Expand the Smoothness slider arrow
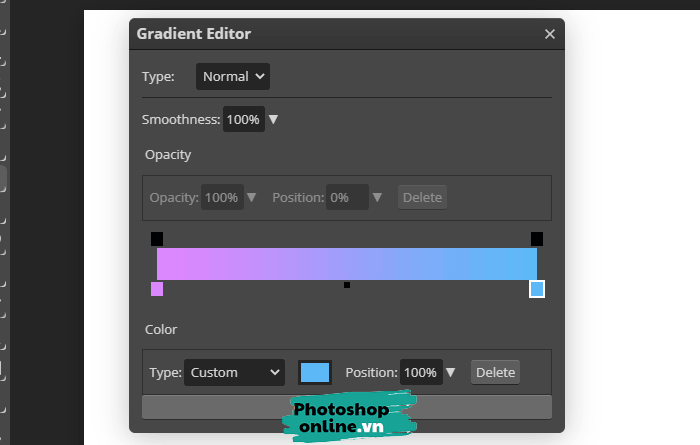The image size is (700, 445). pyautogui.click(x=273, y=120)
